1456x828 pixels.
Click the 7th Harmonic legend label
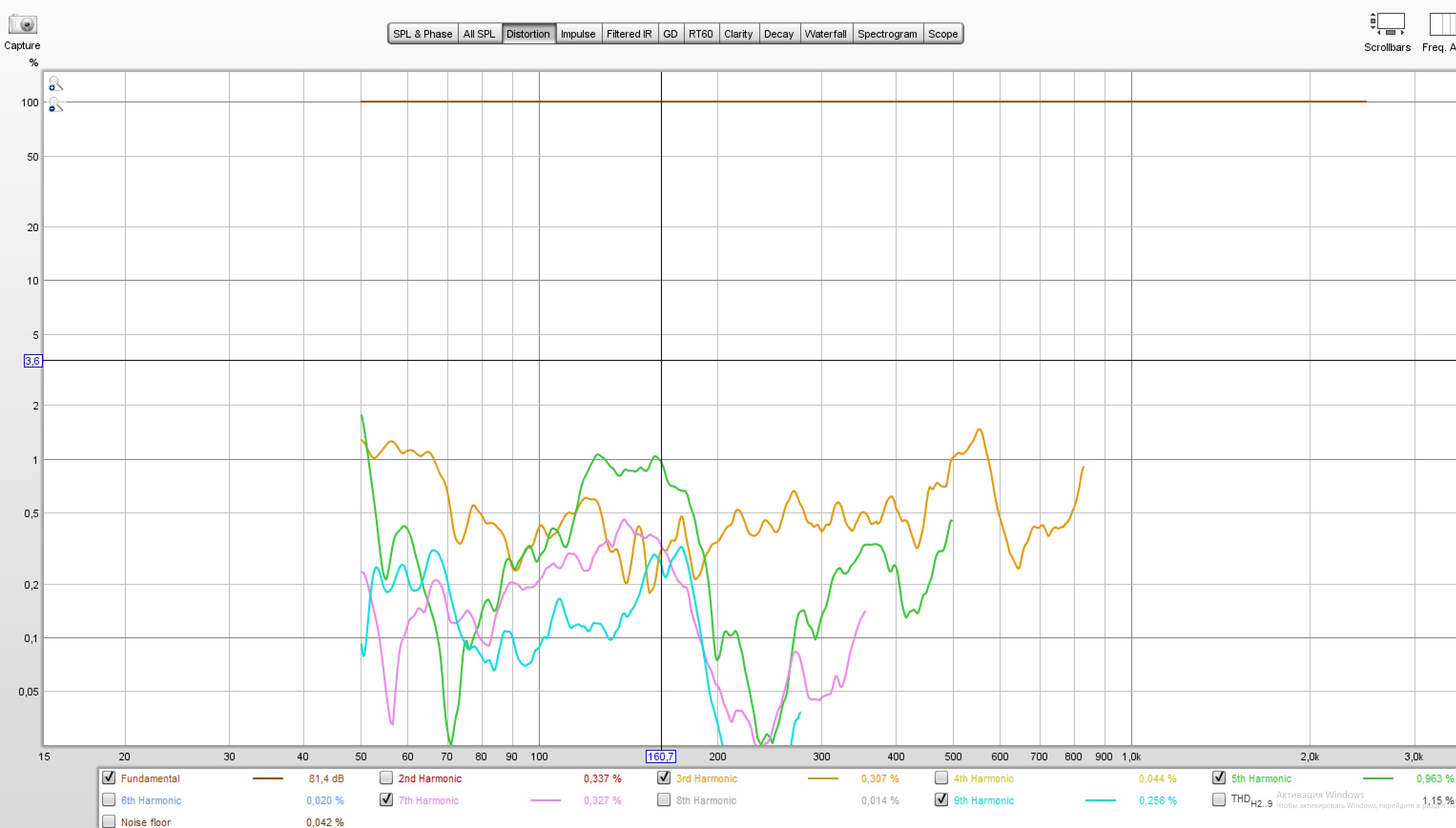[x=428, y=800]
